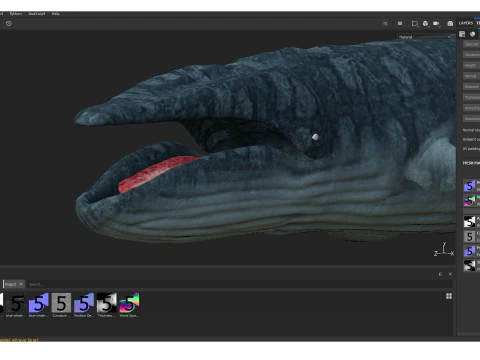Click the Ambient occlusion mixing label
This screenshot has width=480, height=360.
(x=471, y=139)
